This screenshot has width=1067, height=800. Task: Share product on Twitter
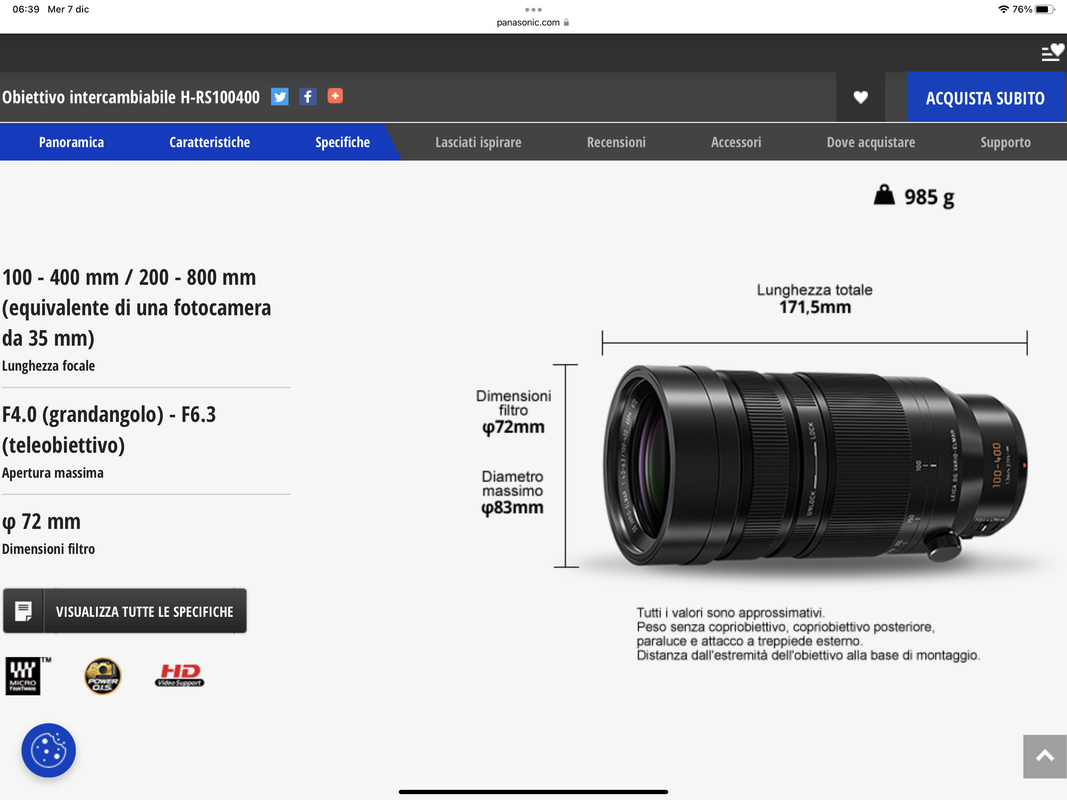click(280, 97)
